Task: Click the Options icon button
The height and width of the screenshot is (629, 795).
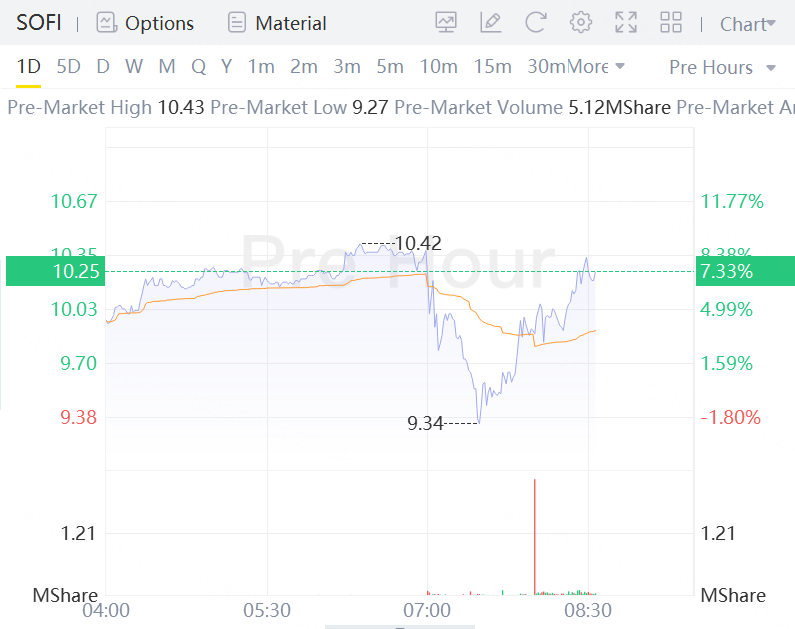Action: pos(107,22)
